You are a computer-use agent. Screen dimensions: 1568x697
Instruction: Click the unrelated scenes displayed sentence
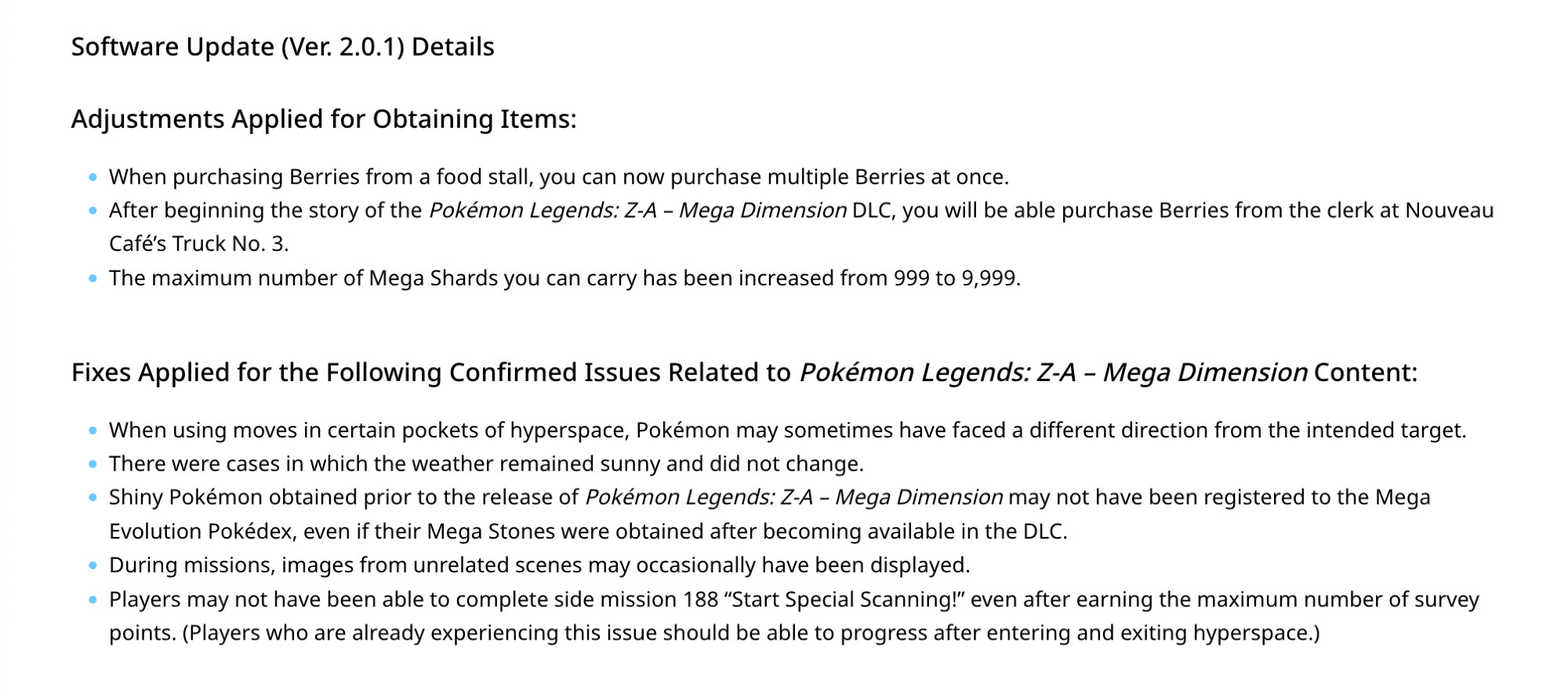pyautogui.click(x=539, y=565)
